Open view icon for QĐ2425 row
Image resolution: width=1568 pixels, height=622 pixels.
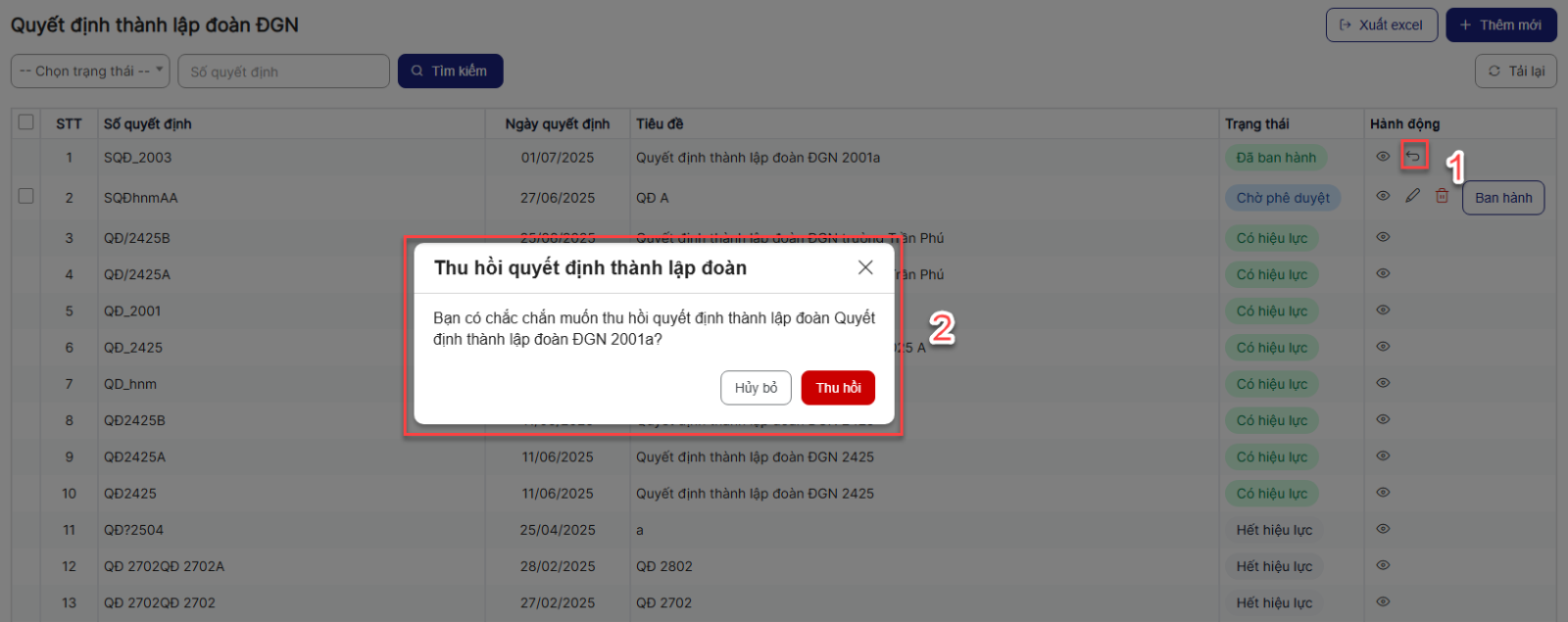1383,493
